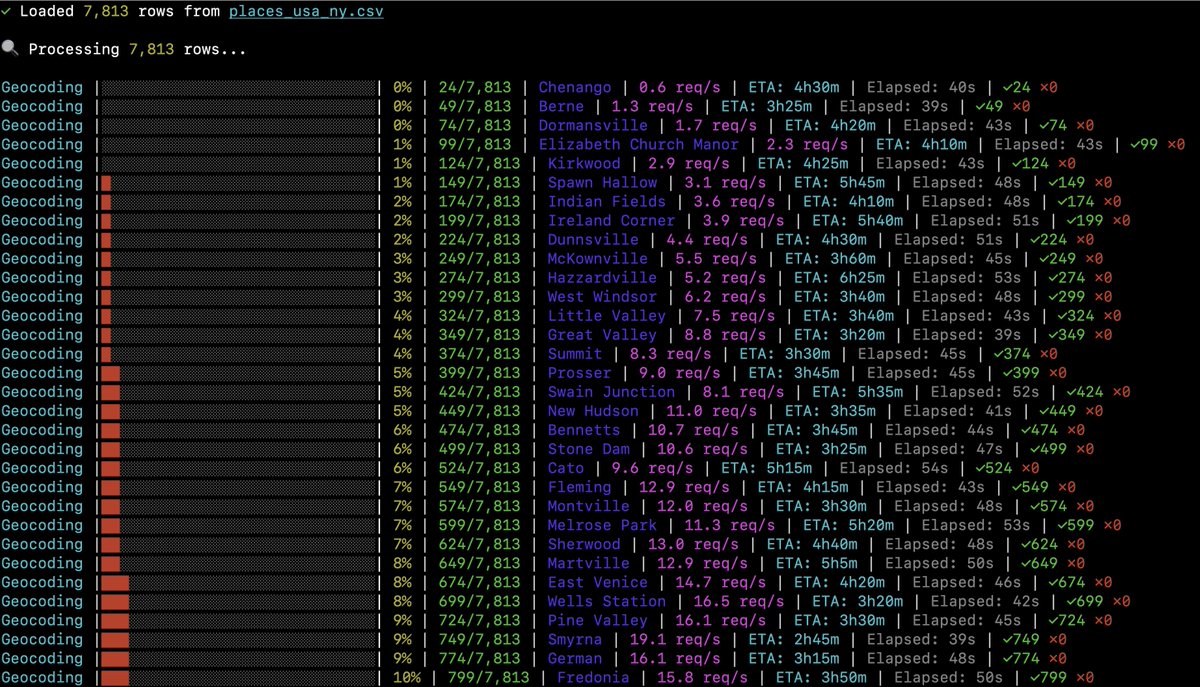Click the ✓124 success count

1028,164
